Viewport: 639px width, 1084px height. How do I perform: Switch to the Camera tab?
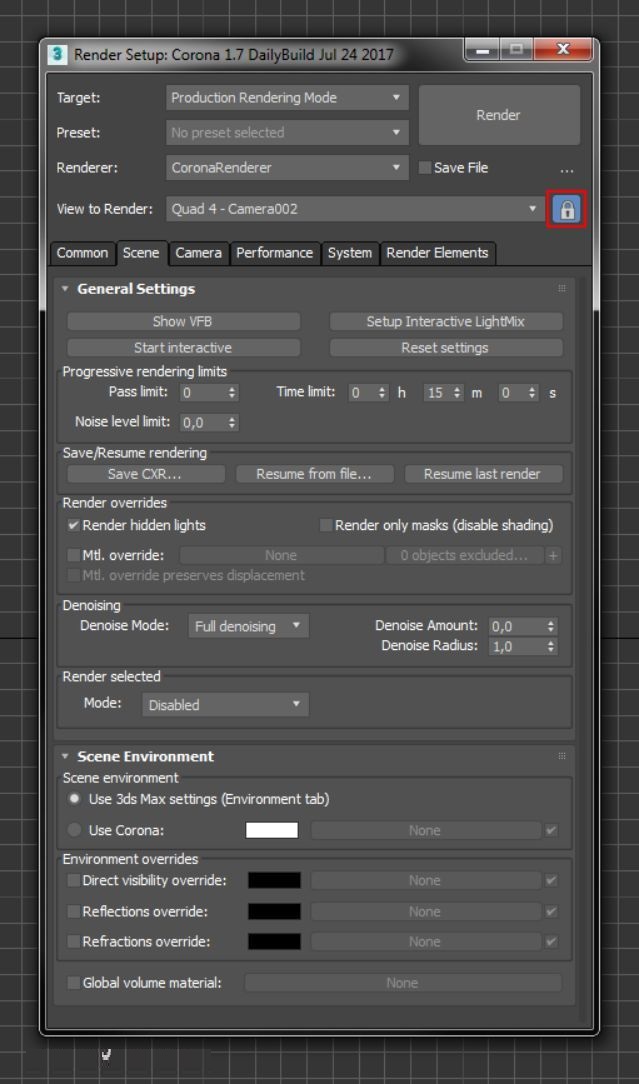click(198, 253)
